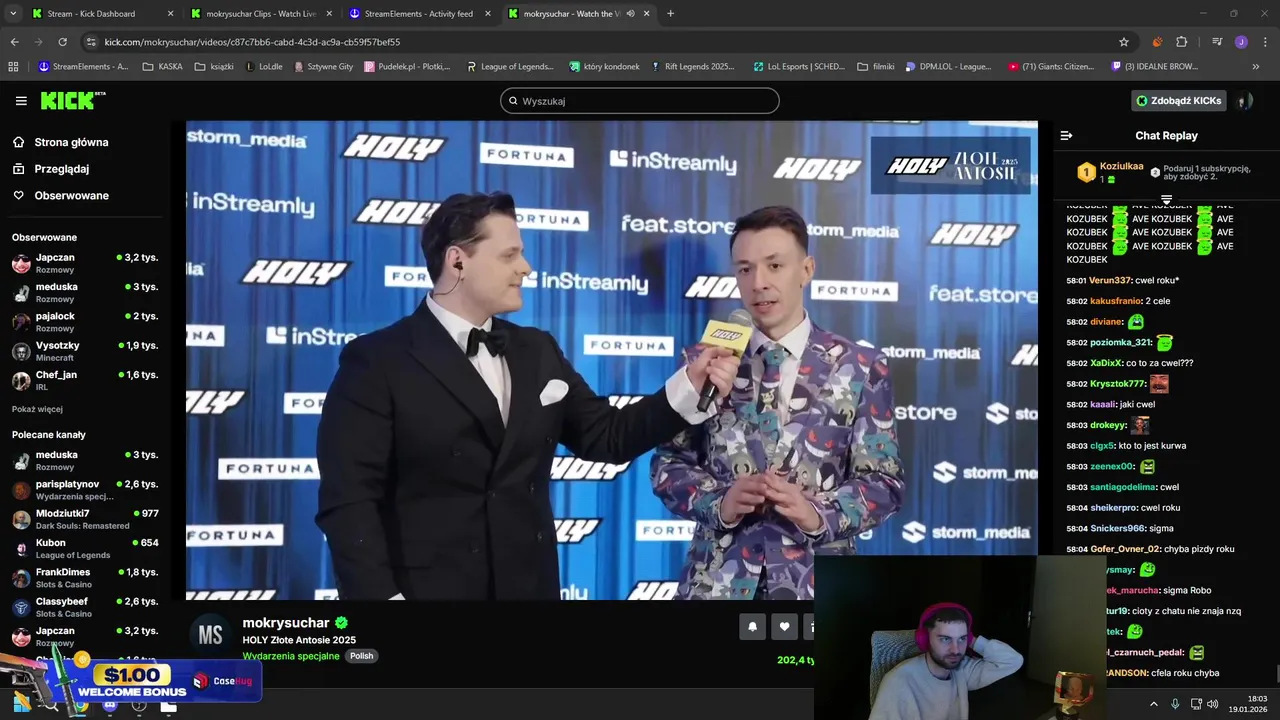Expand the gift leaderboard chevron

(x=1166, y=200)
